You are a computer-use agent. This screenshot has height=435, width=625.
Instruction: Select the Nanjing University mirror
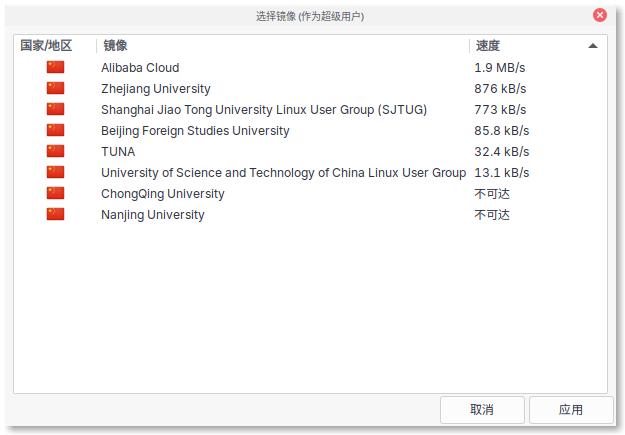click(x=153, y=215)
